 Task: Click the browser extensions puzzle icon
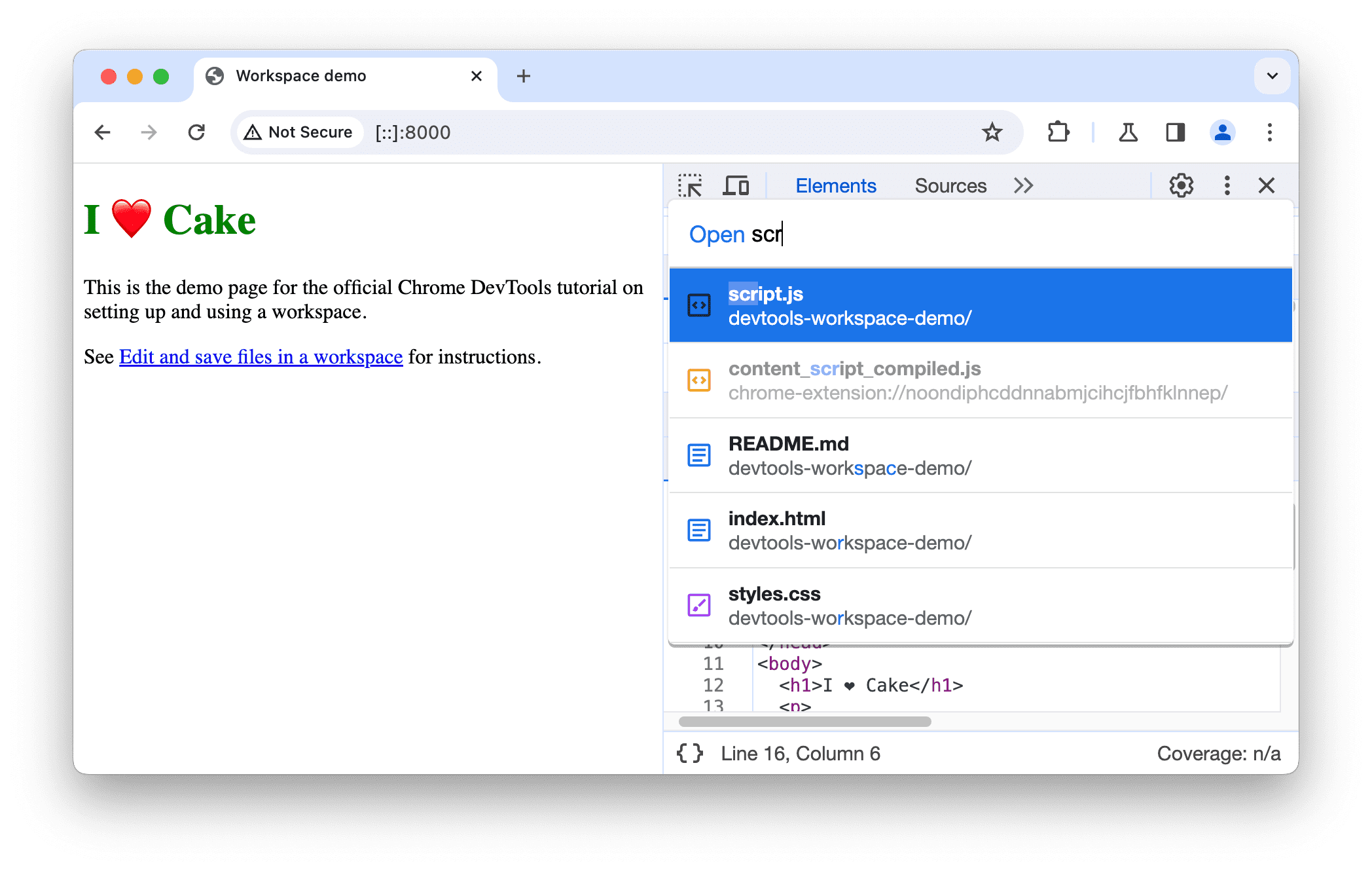(1059, 131)
